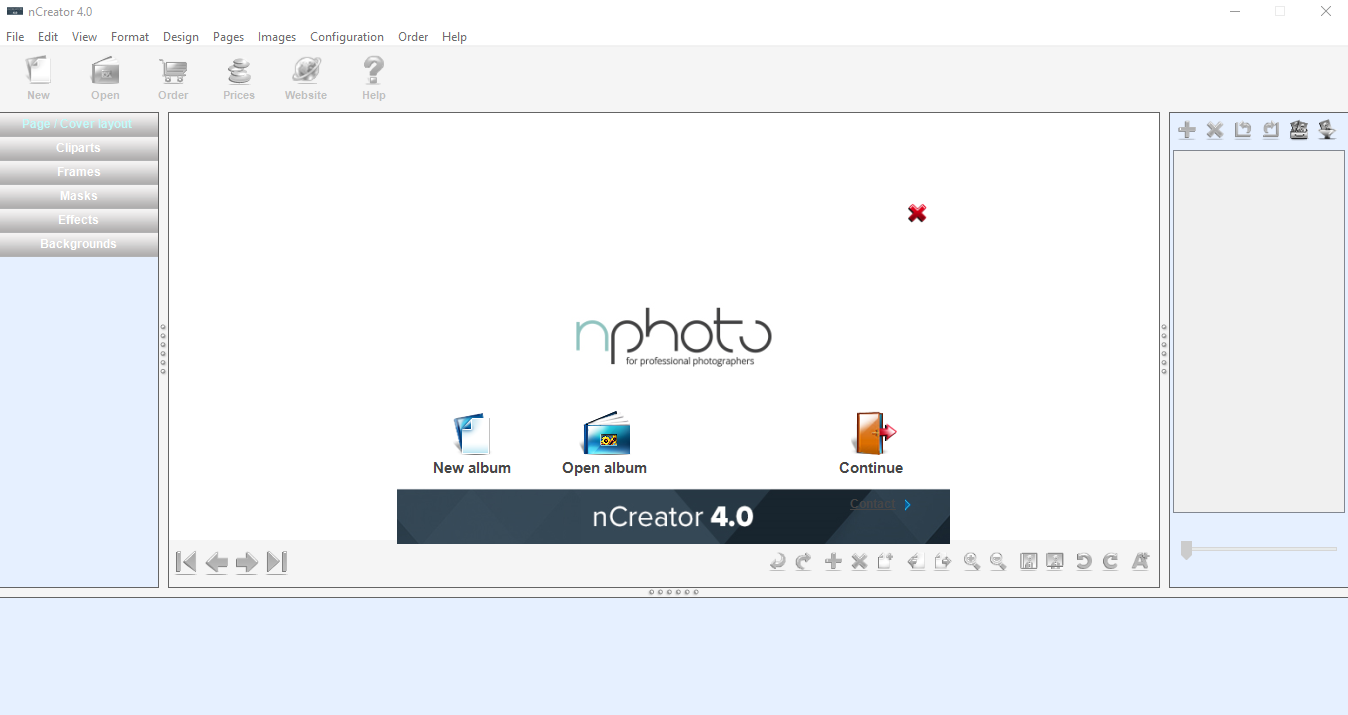Expand the Frames section
1348x715 pixels.
(79, 172)
